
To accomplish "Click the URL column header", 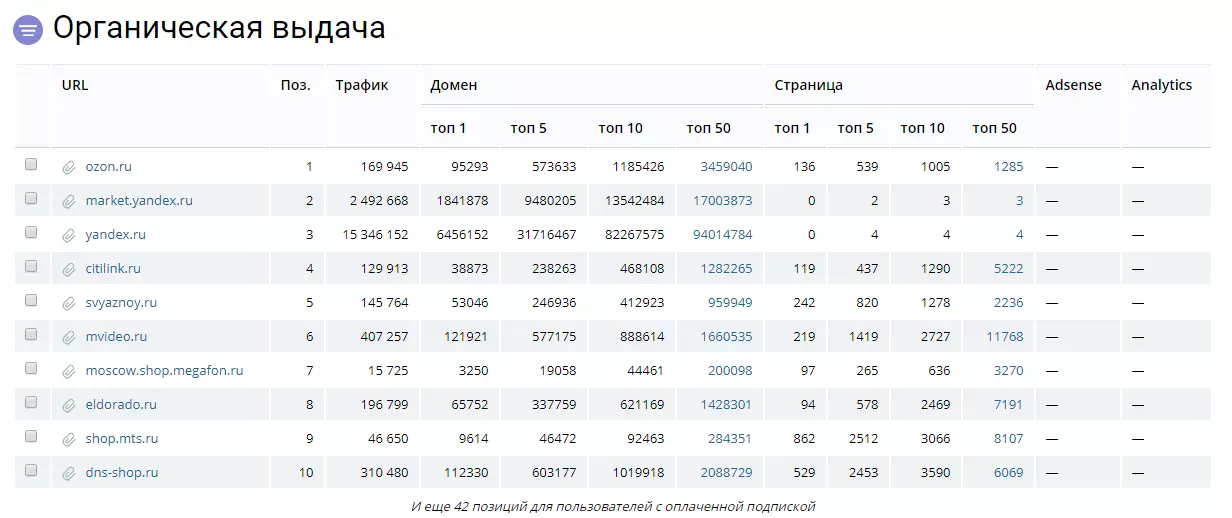I will click(x=75, y=85).
